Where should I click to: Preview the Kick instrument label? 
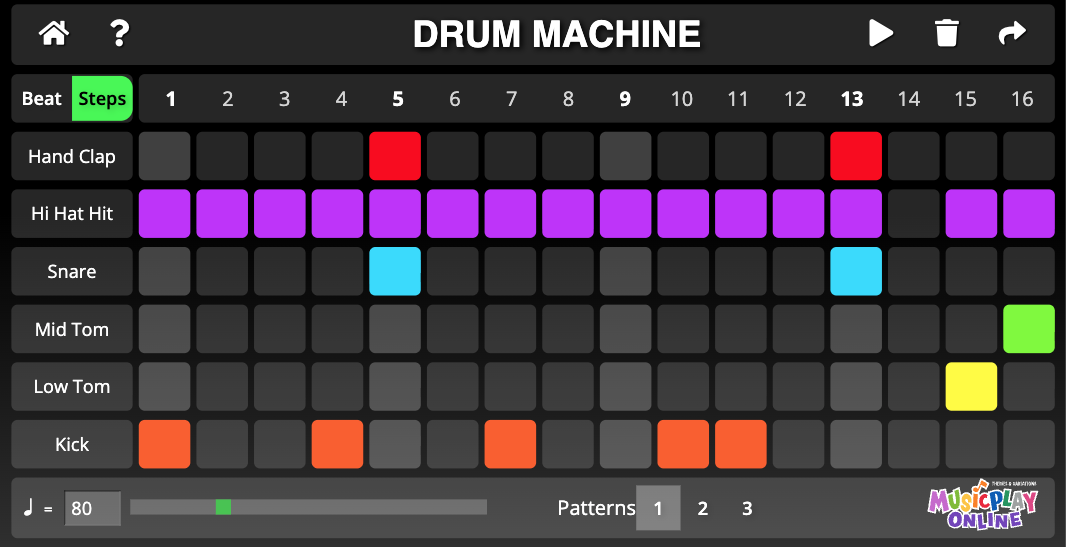click(x=72, y=444)
